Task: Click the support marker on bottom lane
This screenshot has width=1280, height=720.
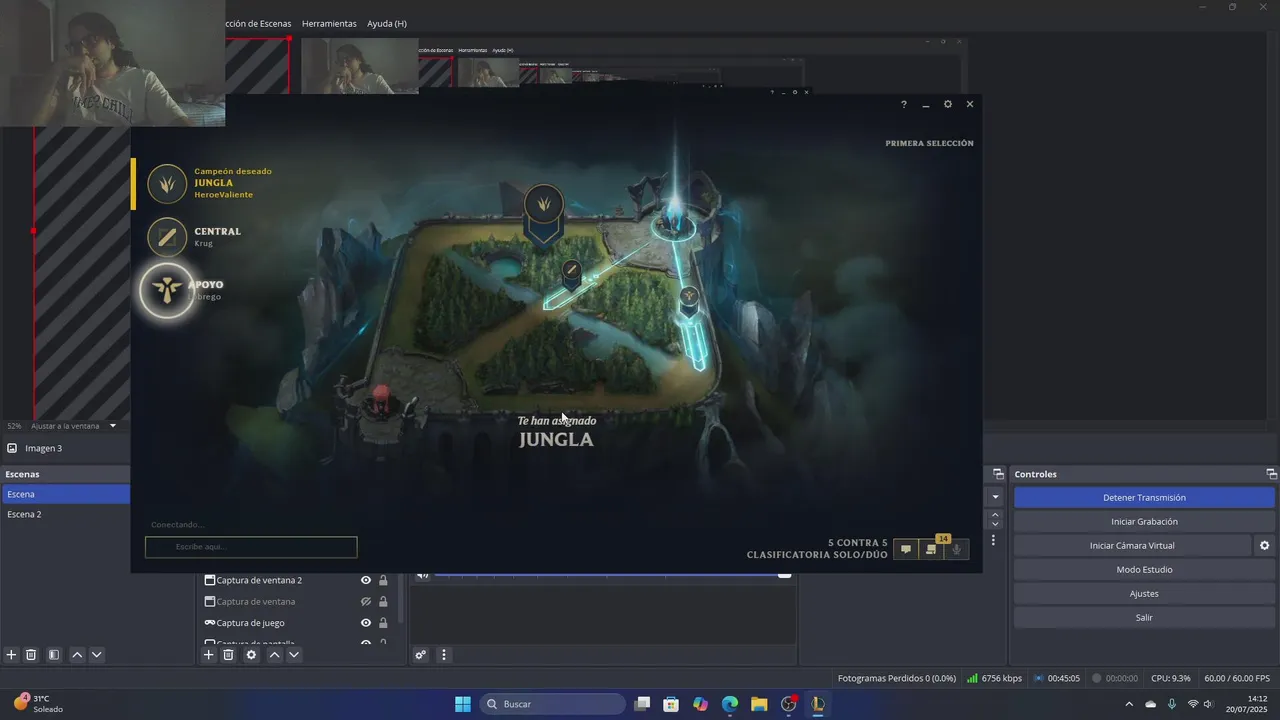Action: (x=689, y=299)
